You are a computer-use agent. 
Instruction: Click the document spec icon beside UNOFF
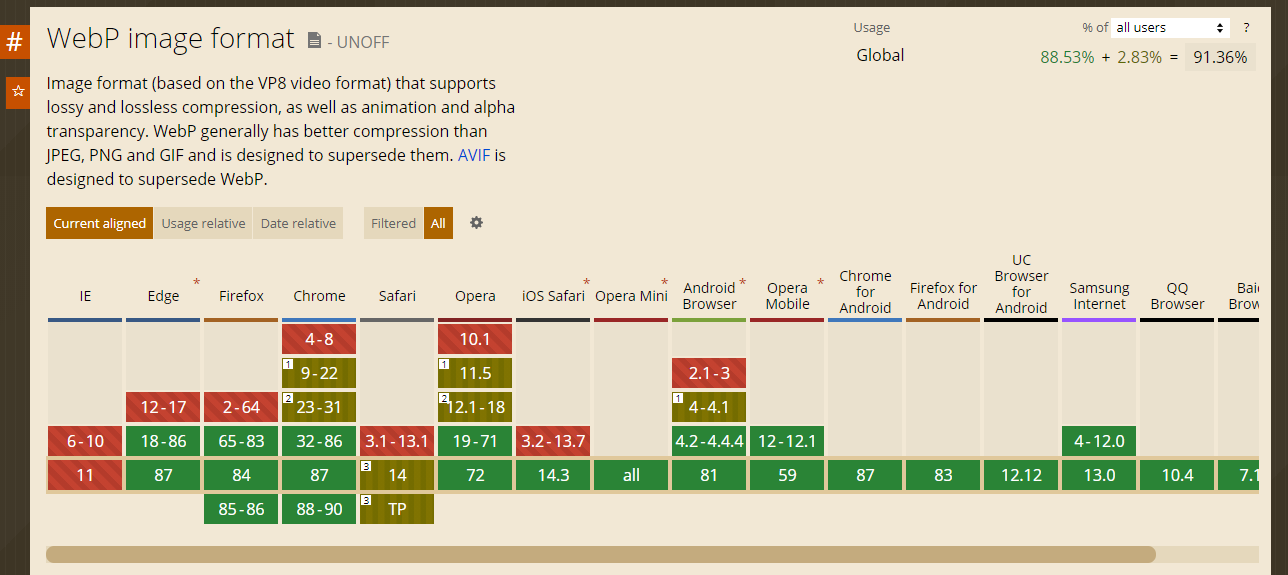(x=315, y=41)
